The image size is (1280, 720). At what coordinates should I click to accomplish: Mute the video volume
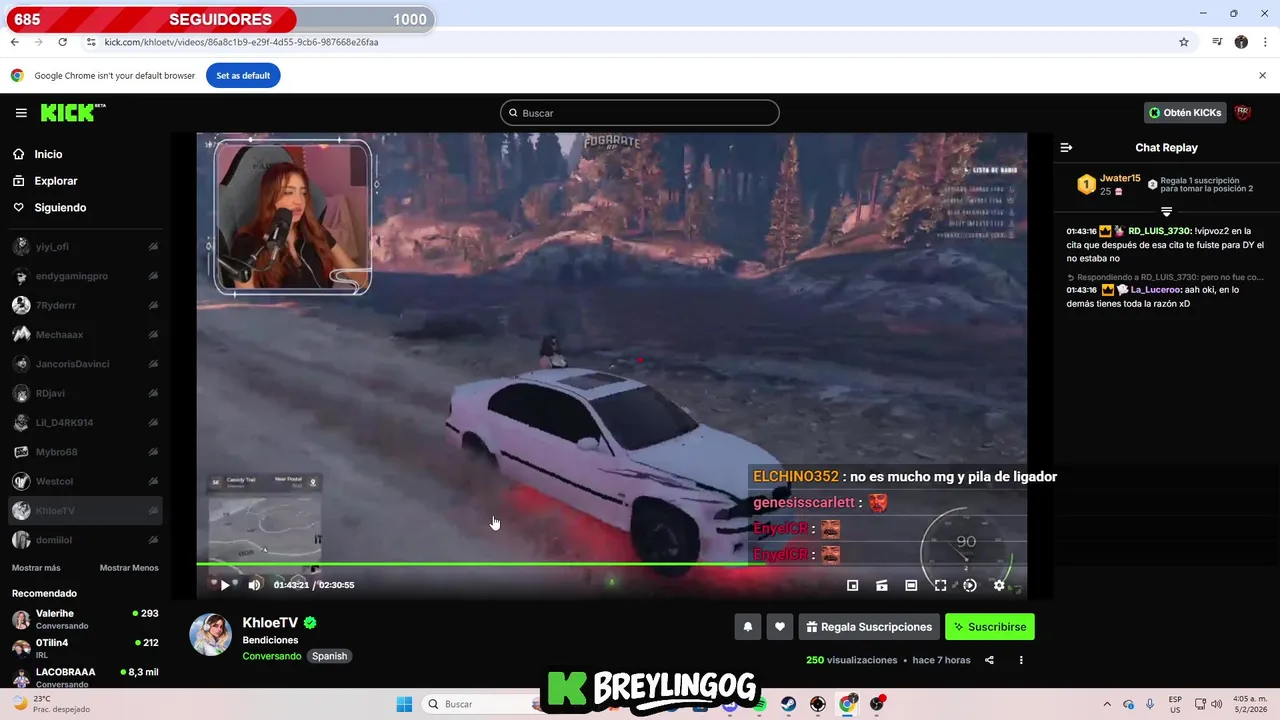coord(254,585)
